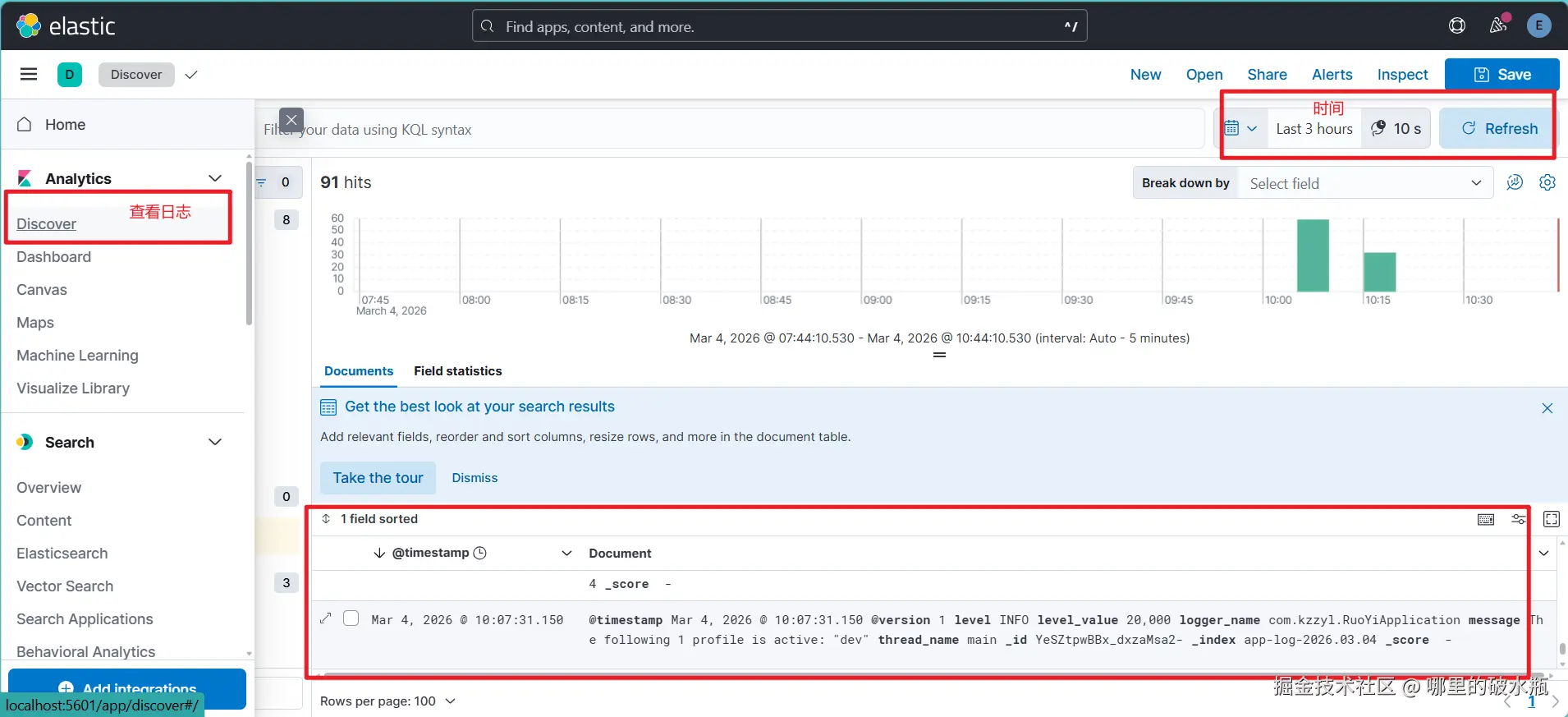Screen dimensions: 1568x717
Task: Open Search Applications in sidebar
Action: [85, 619]
